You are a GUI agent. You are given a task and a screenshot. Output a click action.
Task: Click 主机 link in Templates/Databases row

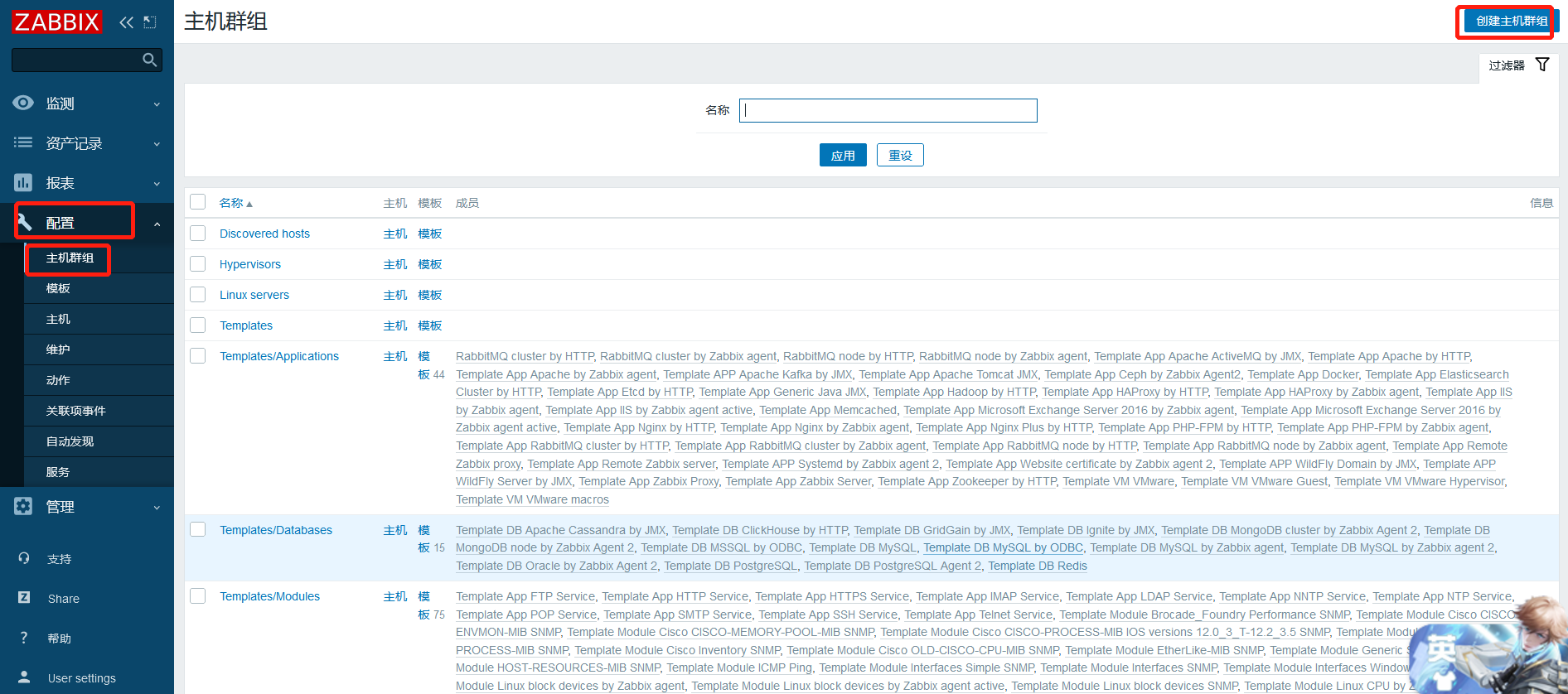[x=395, y=530]
